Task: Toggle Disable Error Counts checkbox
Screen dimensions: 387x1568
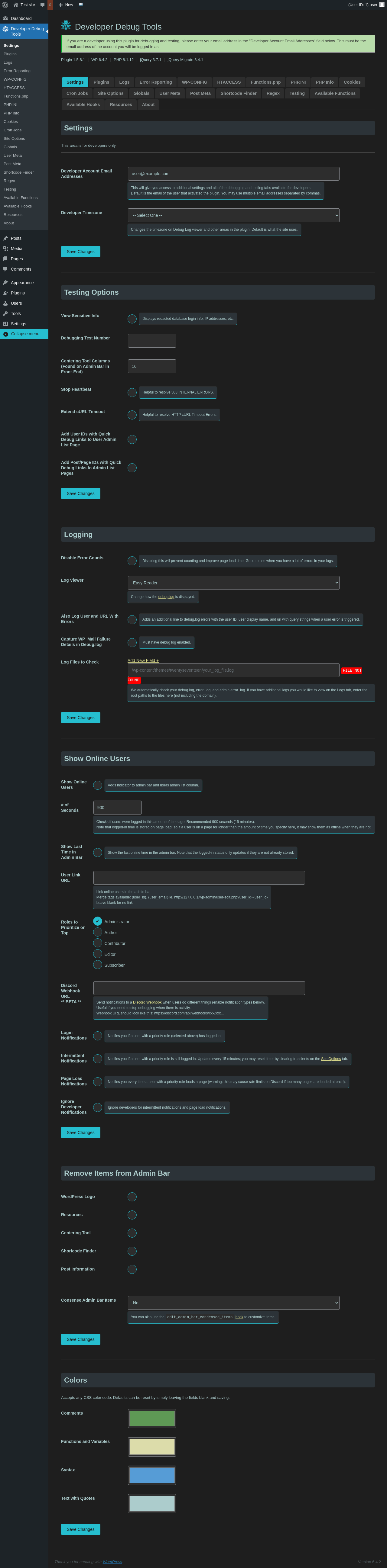Action: pos(132,561)
